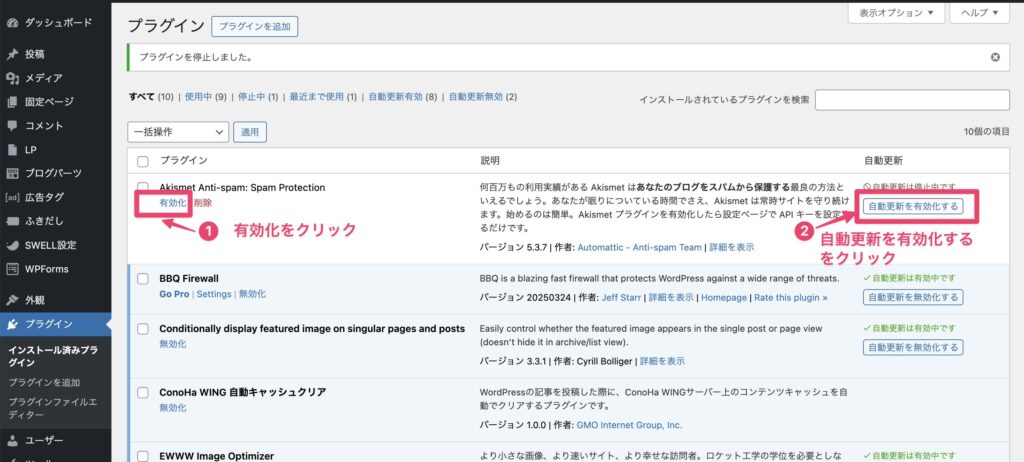Viewport: 1024px width, 462px height.
Task: Open the 一括操作 bulk actions dropdown
Action: click(178, 132)
